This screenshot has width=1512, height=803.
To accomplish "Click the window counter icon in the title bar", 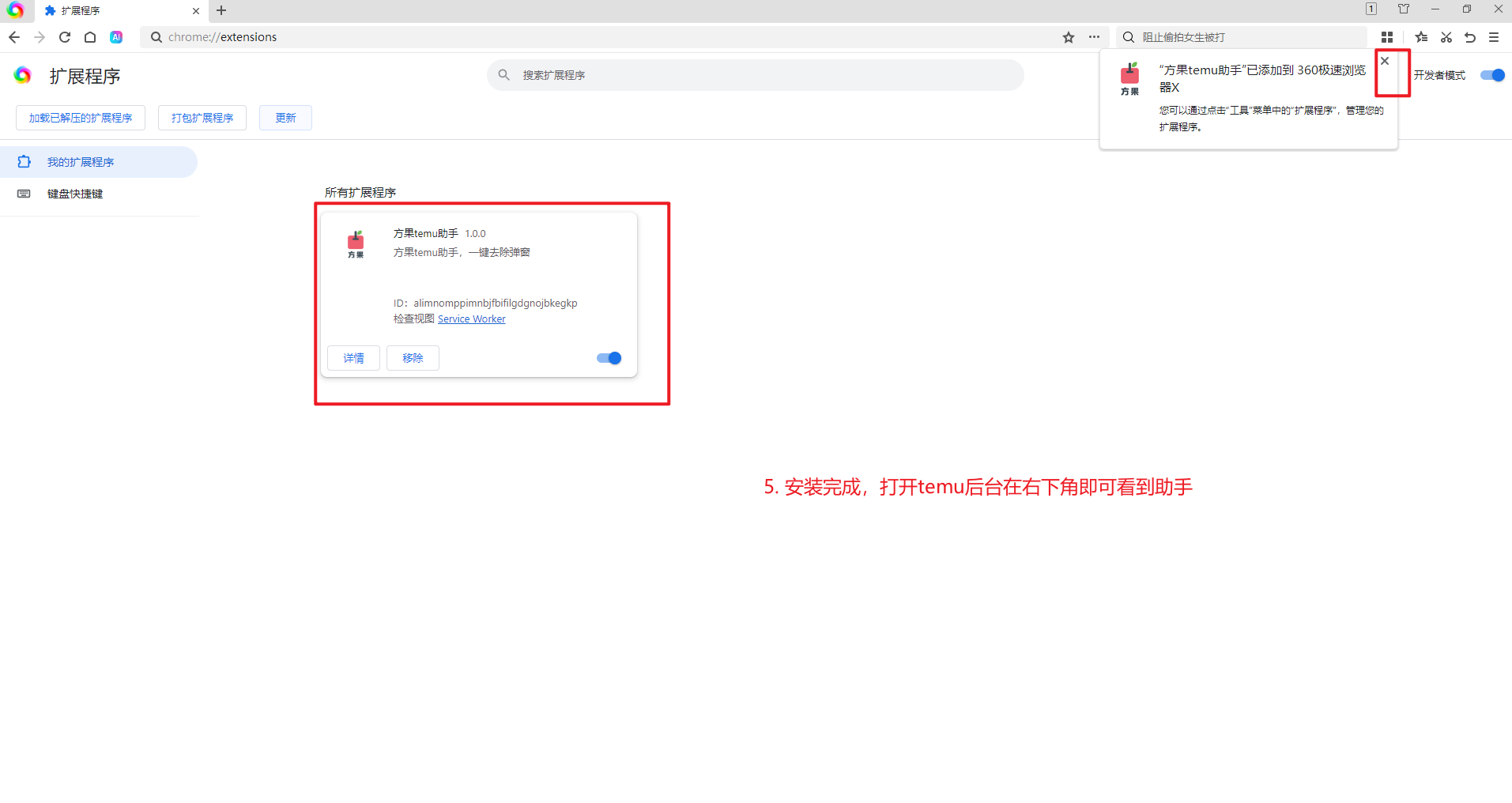I will 1371,9.
